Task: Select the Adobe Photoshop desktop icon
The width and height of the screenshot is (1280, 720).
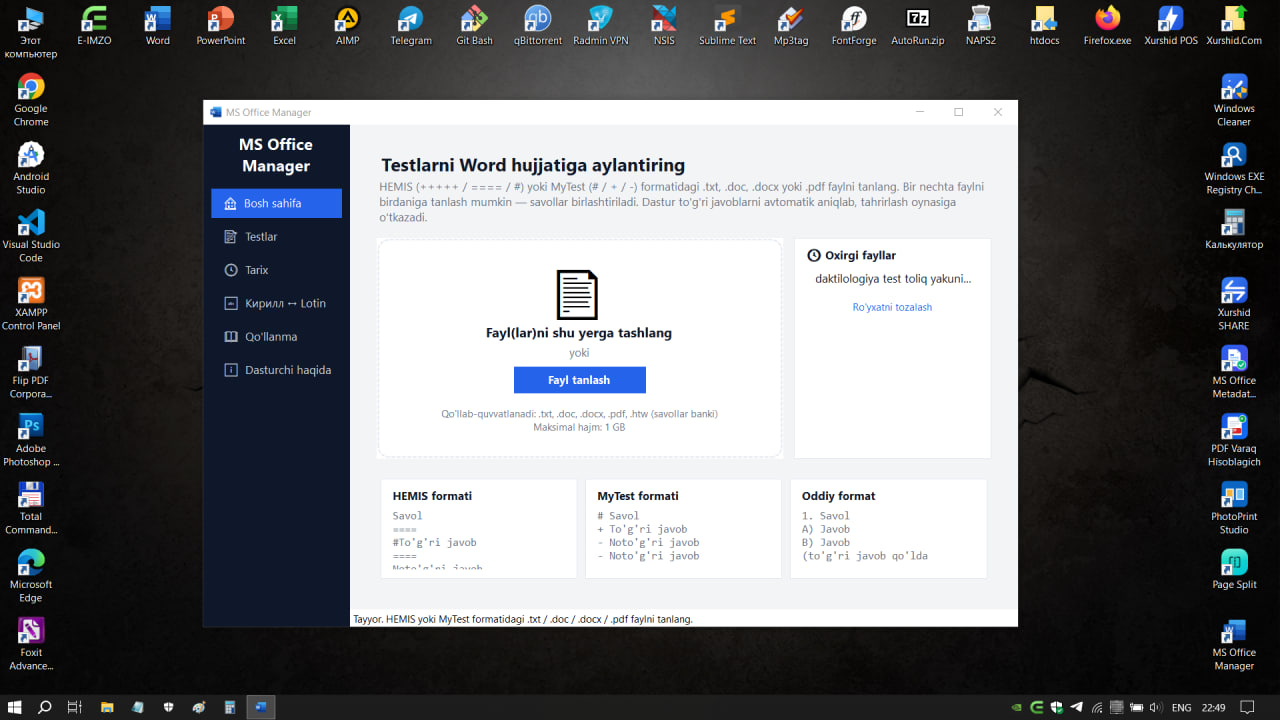Action: coord(31,441)
